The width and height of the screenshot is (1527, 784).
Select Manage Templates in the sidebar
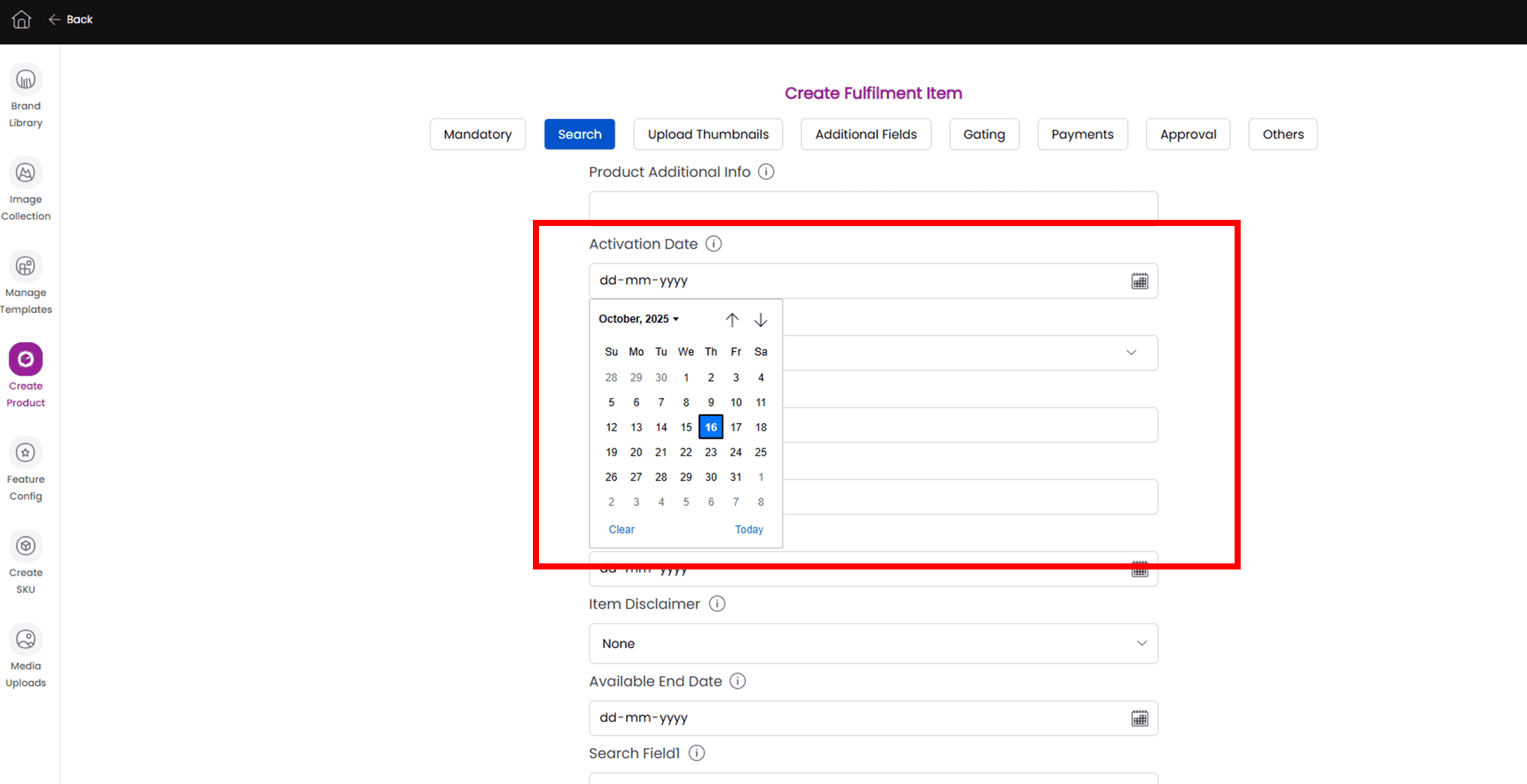(25, 281)
